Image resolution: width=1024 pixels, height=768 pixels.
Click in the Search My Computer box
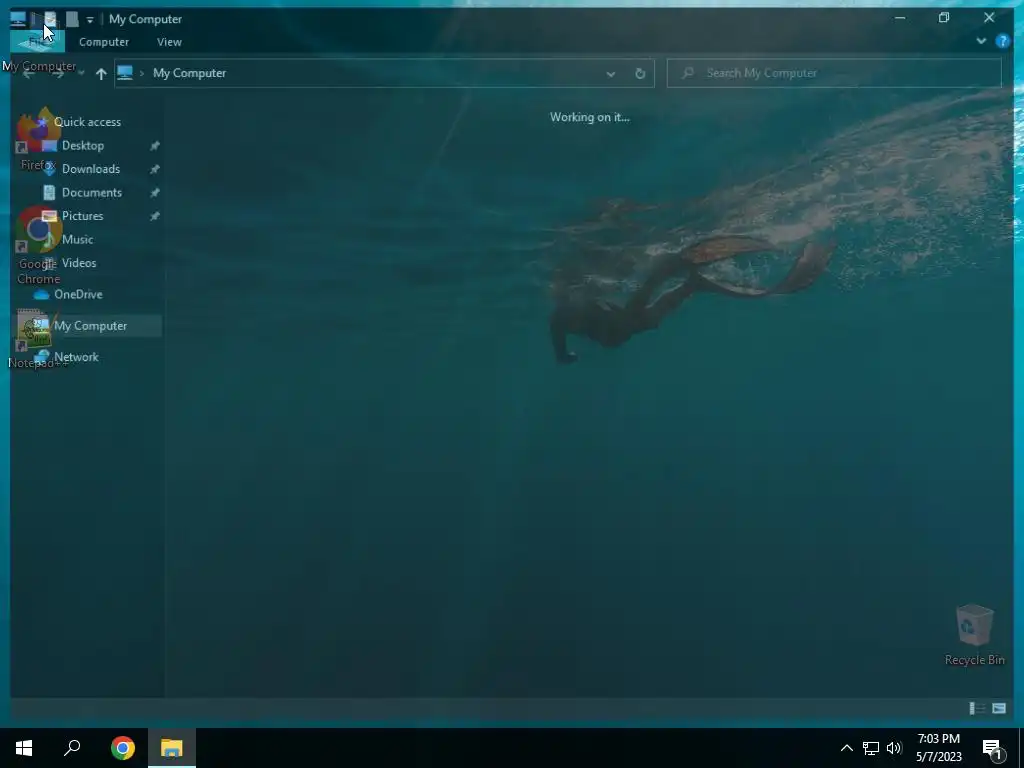(834, 73)
